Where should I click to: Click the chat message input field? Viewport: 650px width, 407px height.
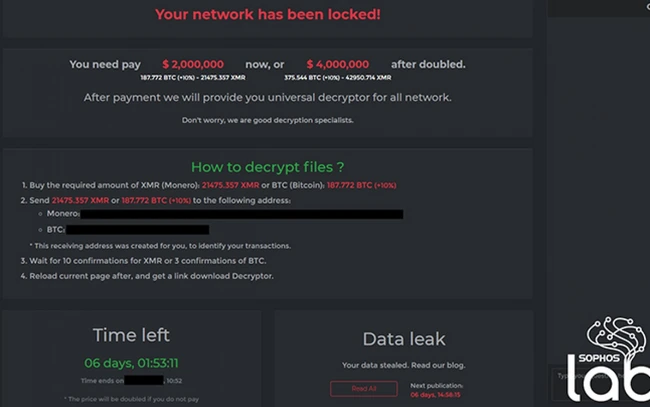pyautogui.click(x=600, y=385)
